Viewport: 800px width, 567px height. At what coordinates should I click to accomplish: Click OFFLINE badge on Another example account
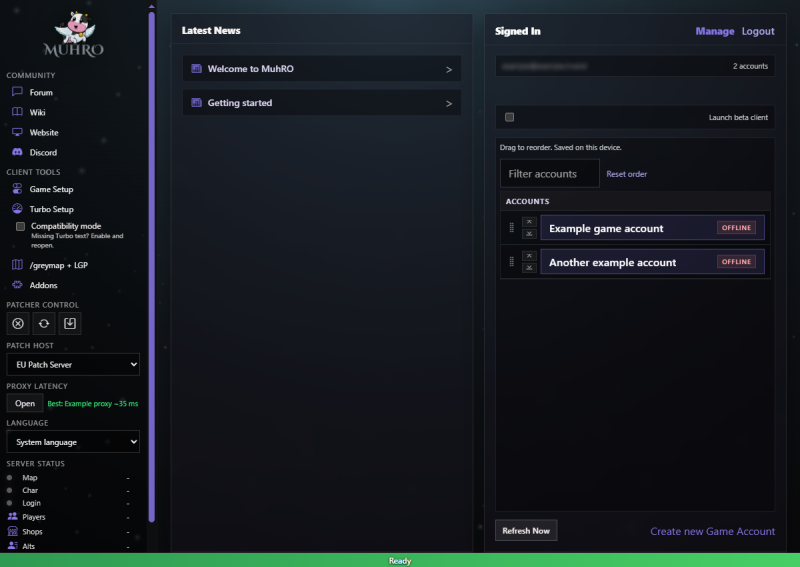[736, 262]
